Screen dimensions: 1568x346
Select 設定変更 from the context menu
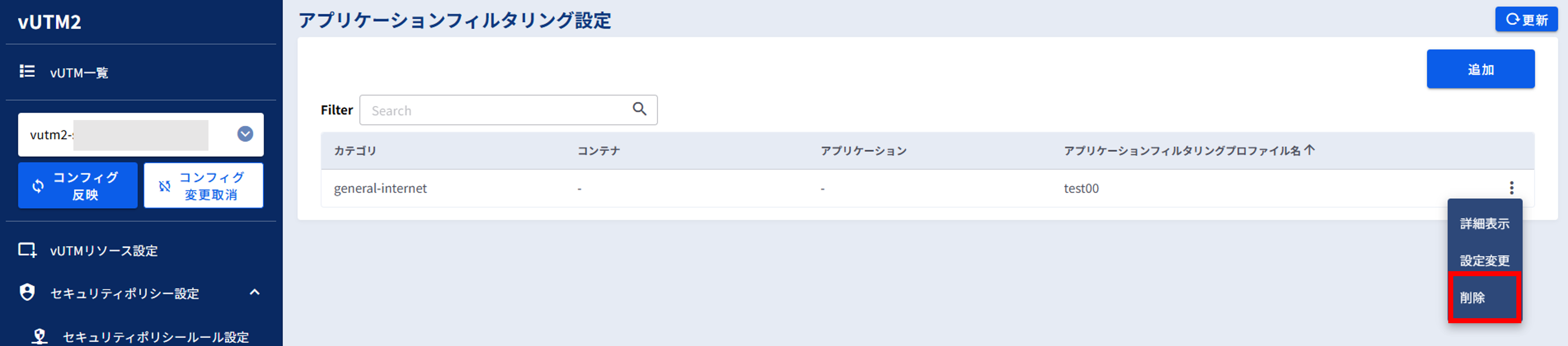pos(1485,260)
